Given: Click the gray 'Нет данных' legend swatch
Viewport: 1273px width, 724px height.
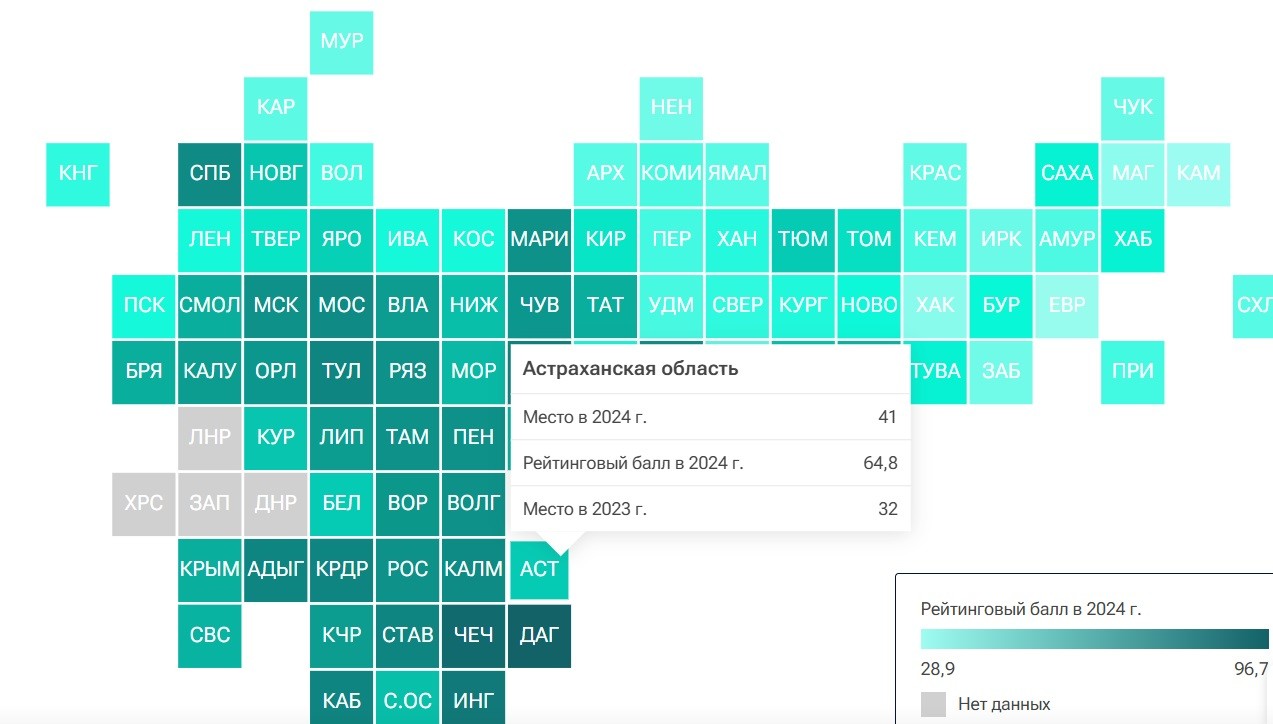Looking at the screenshot, I should point(933,704).
